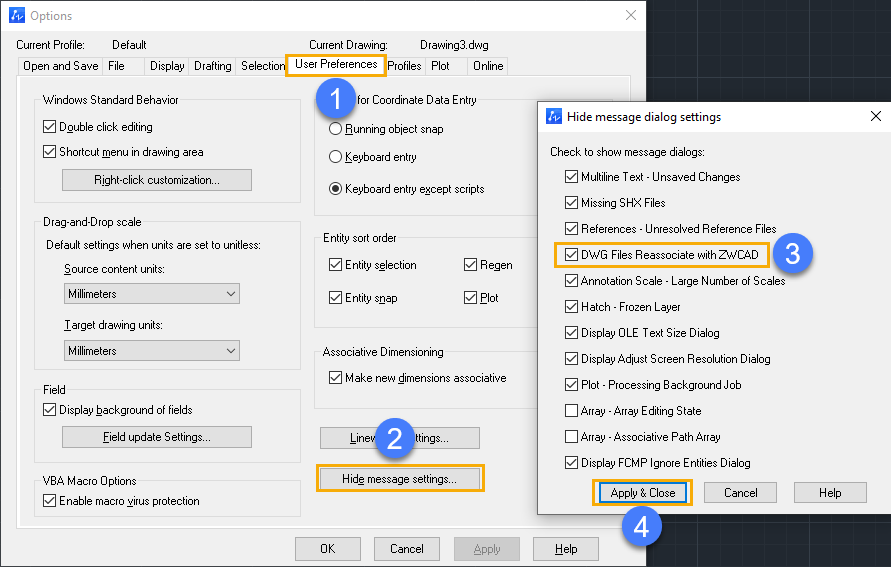Close the Hide message dialog settings window
Viewport: 891px width, 567px height.
click(x=876, y=116)
